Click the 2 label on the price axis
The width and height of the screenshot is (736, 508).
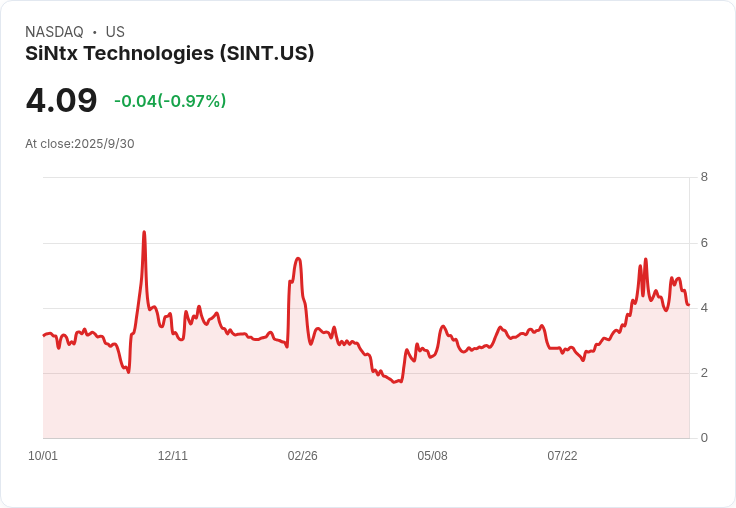click(x=704, y=373)
